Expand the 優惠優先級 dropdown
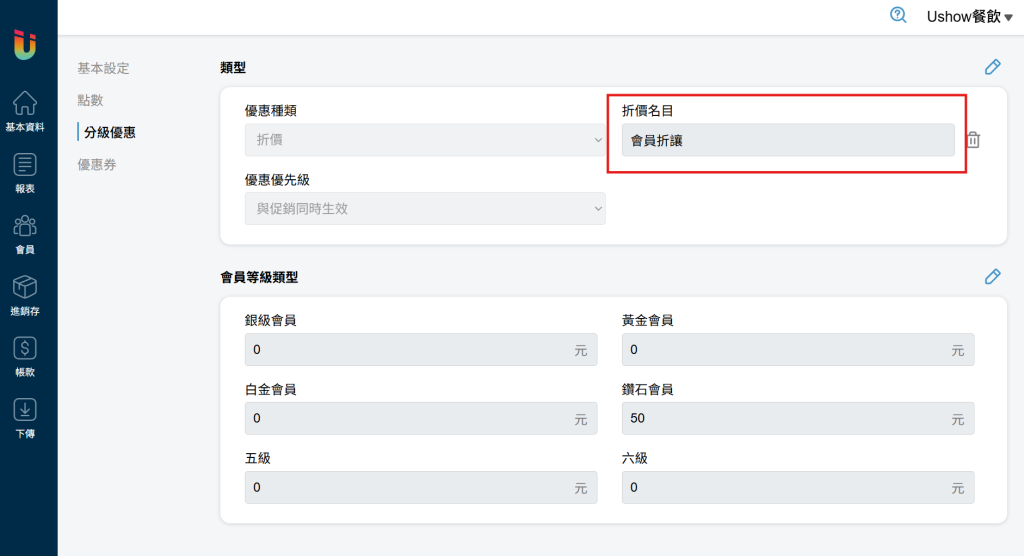Image resolution: width=1024 pixels, height=556 pixels. point(425,208)
